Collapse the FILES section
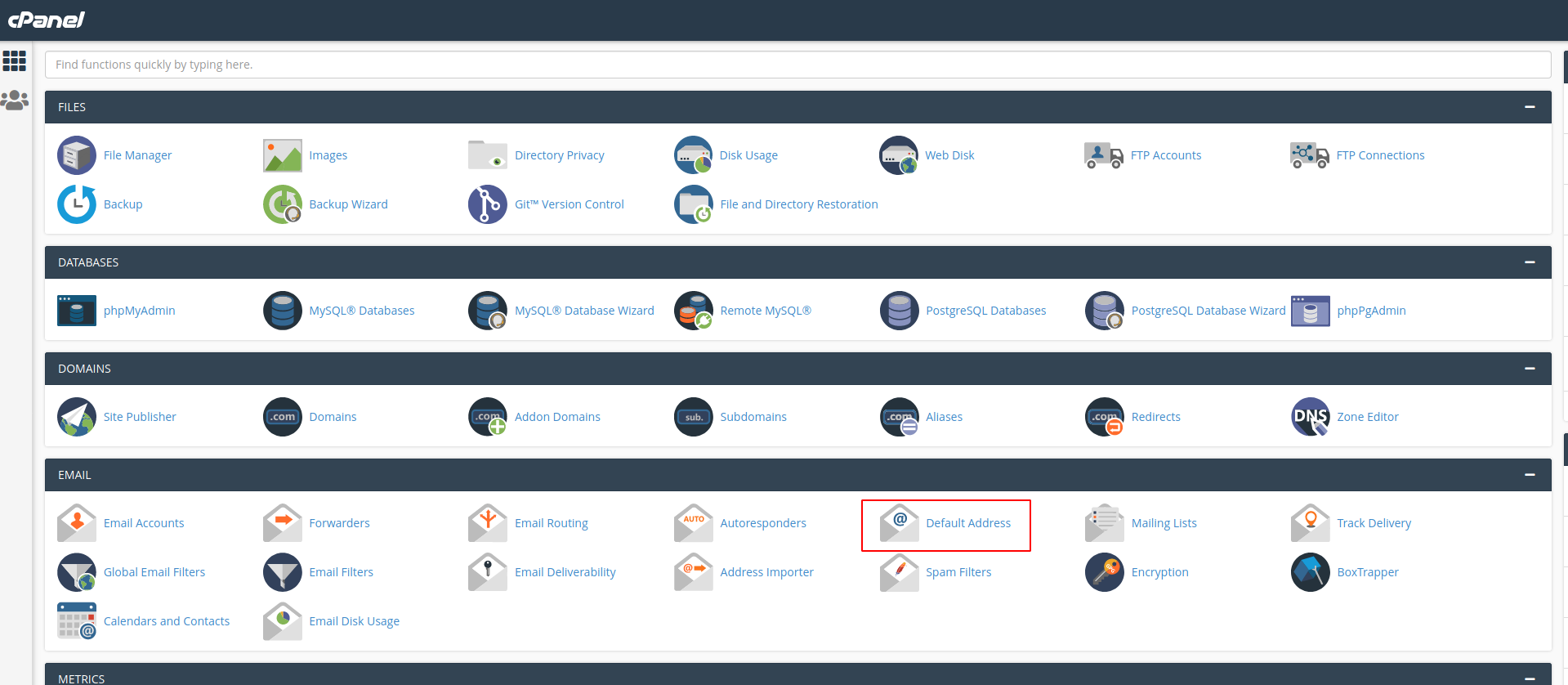 tap(1530, 107)
